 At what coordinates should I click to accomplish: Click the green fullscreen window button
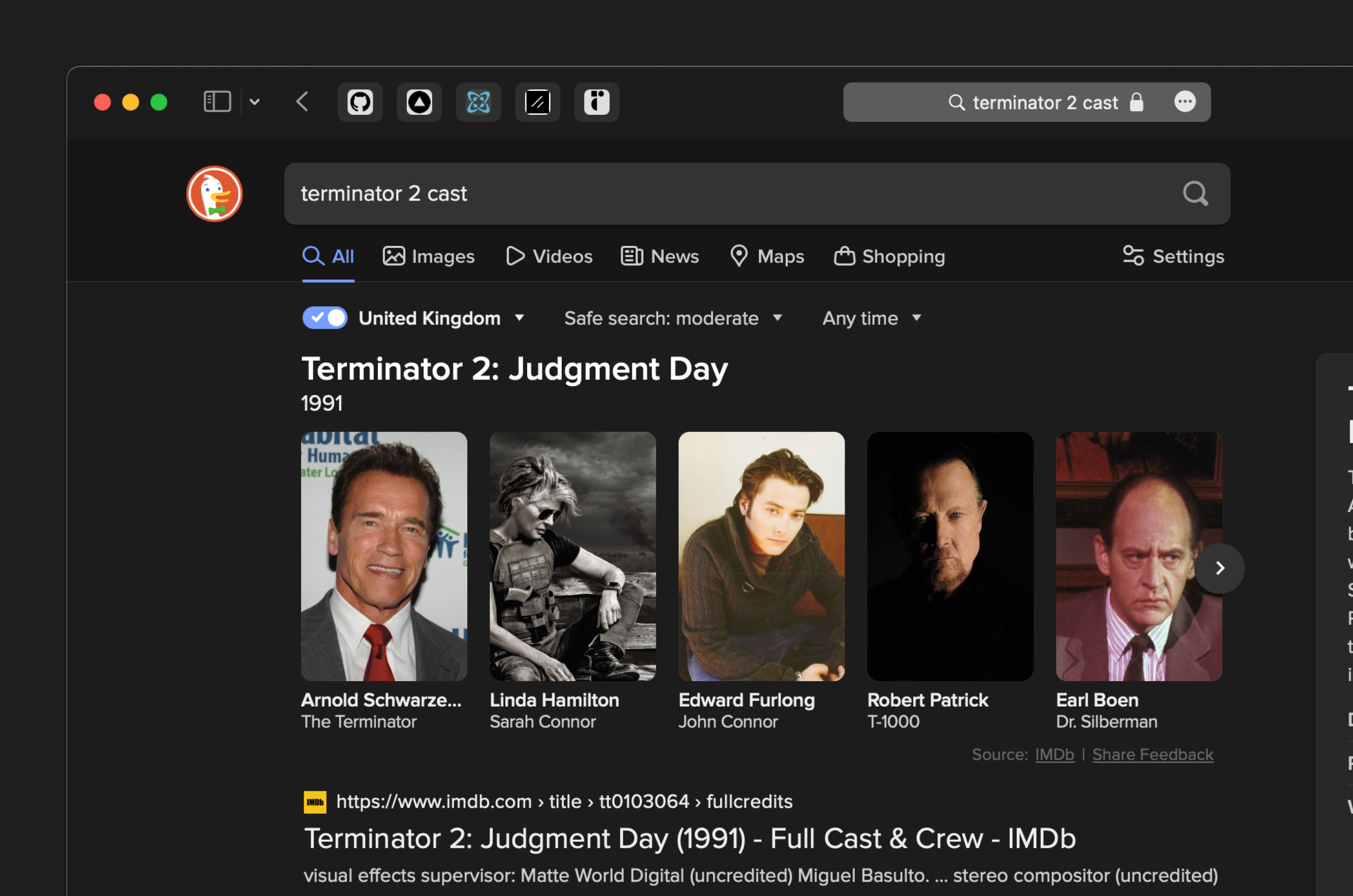point(158,102)
